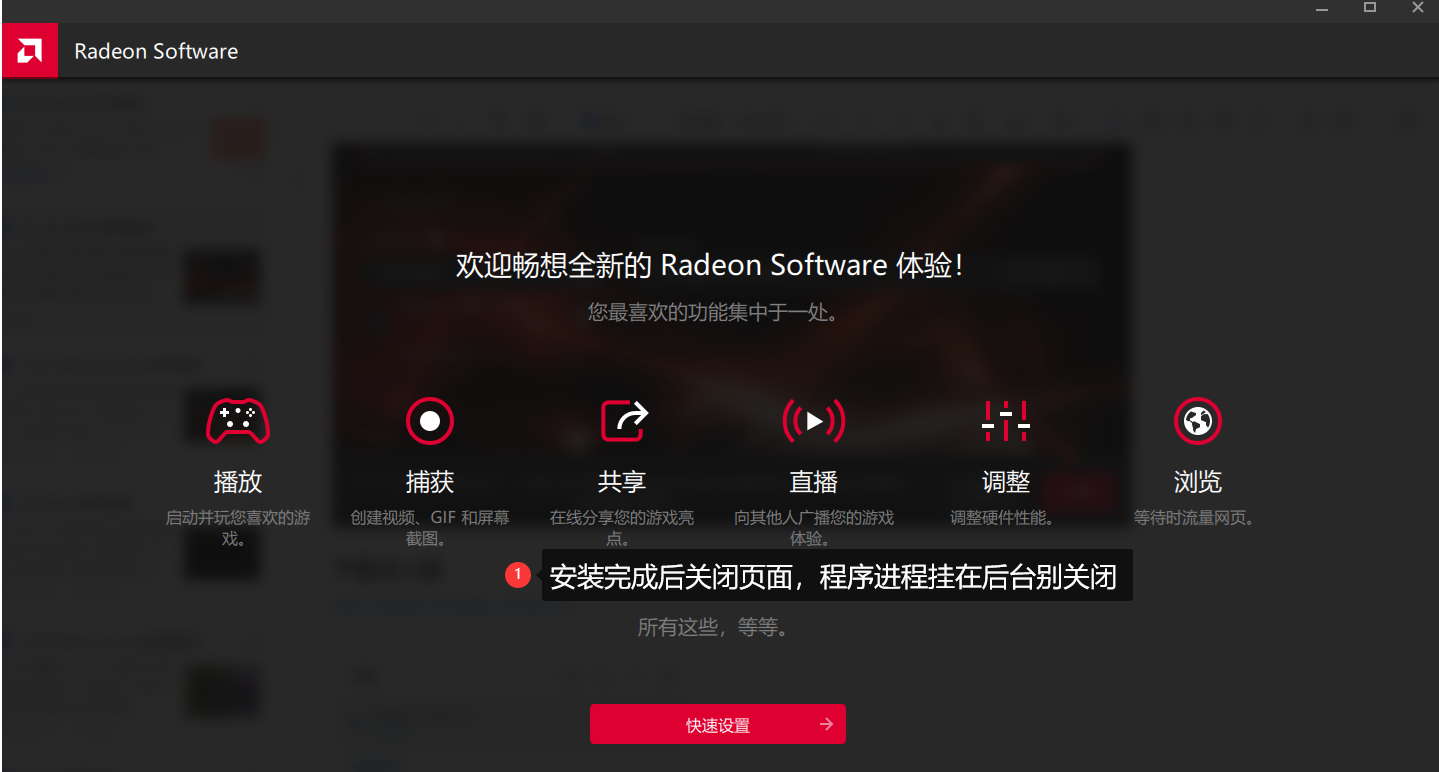Click the AMD logo icon
Image resolution: width=1439 pixels, height=772 pixels.
[x=30, y=51]
